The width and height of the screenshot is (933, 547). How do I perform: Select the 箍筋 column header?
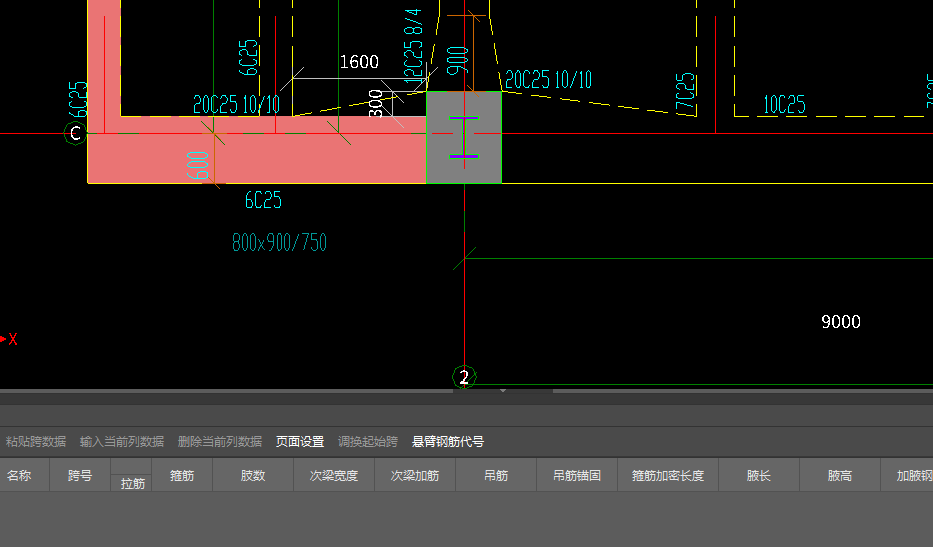[x=182, y=475]
